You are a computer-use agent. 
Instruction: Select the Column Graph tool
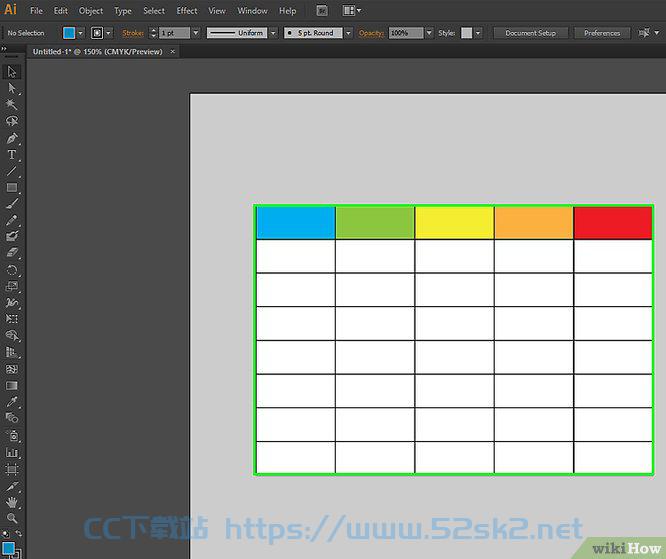coord(11,453)
